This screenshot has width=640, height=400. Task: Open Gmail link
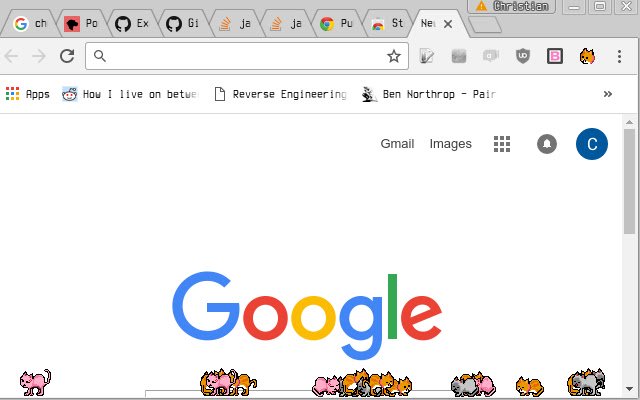point(397,144)
